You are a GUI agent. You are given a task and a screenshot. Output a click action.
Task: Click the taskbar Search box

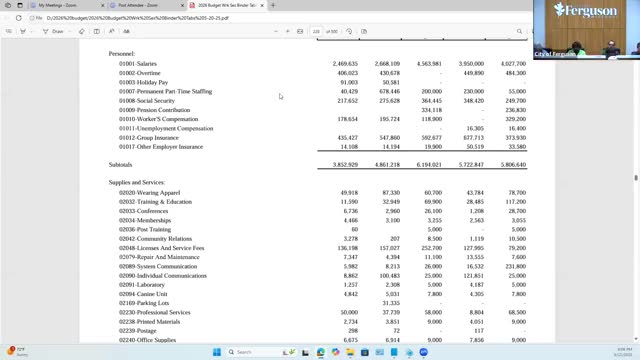tap(261, 352)
